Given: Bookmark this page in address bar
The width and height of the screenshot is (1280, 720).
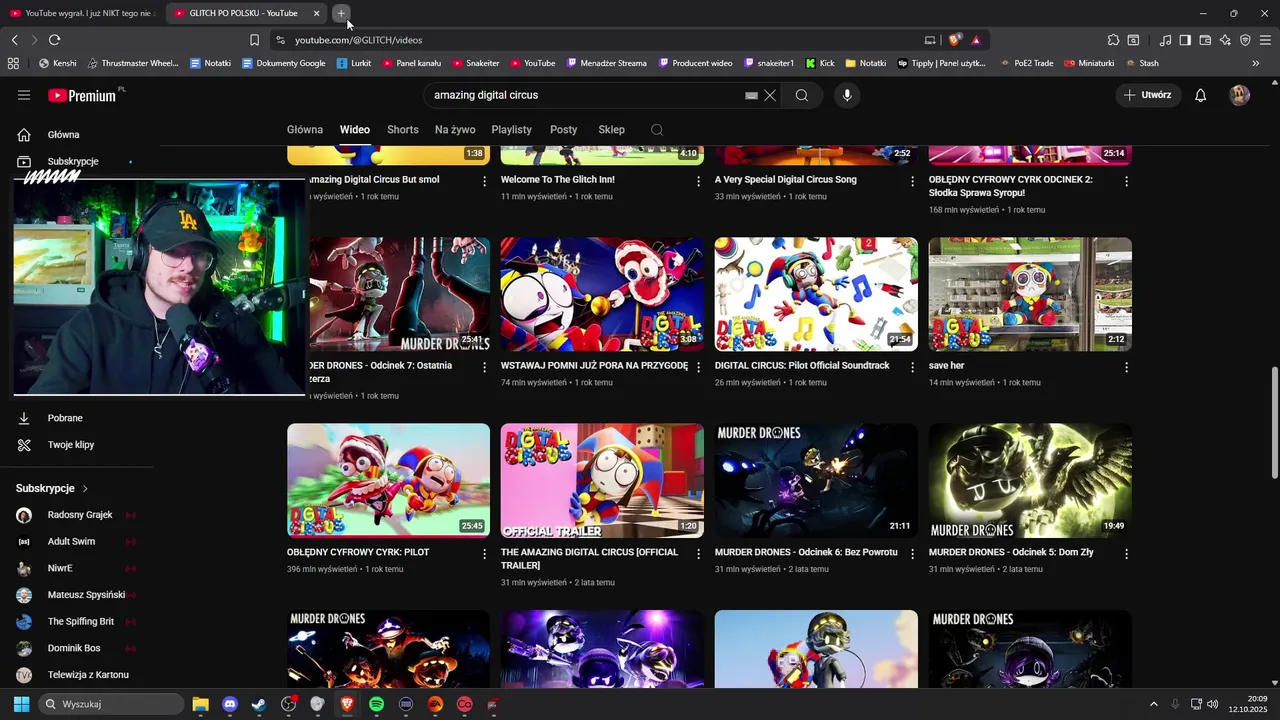Looking at the screenshot, I should (254, 40).
